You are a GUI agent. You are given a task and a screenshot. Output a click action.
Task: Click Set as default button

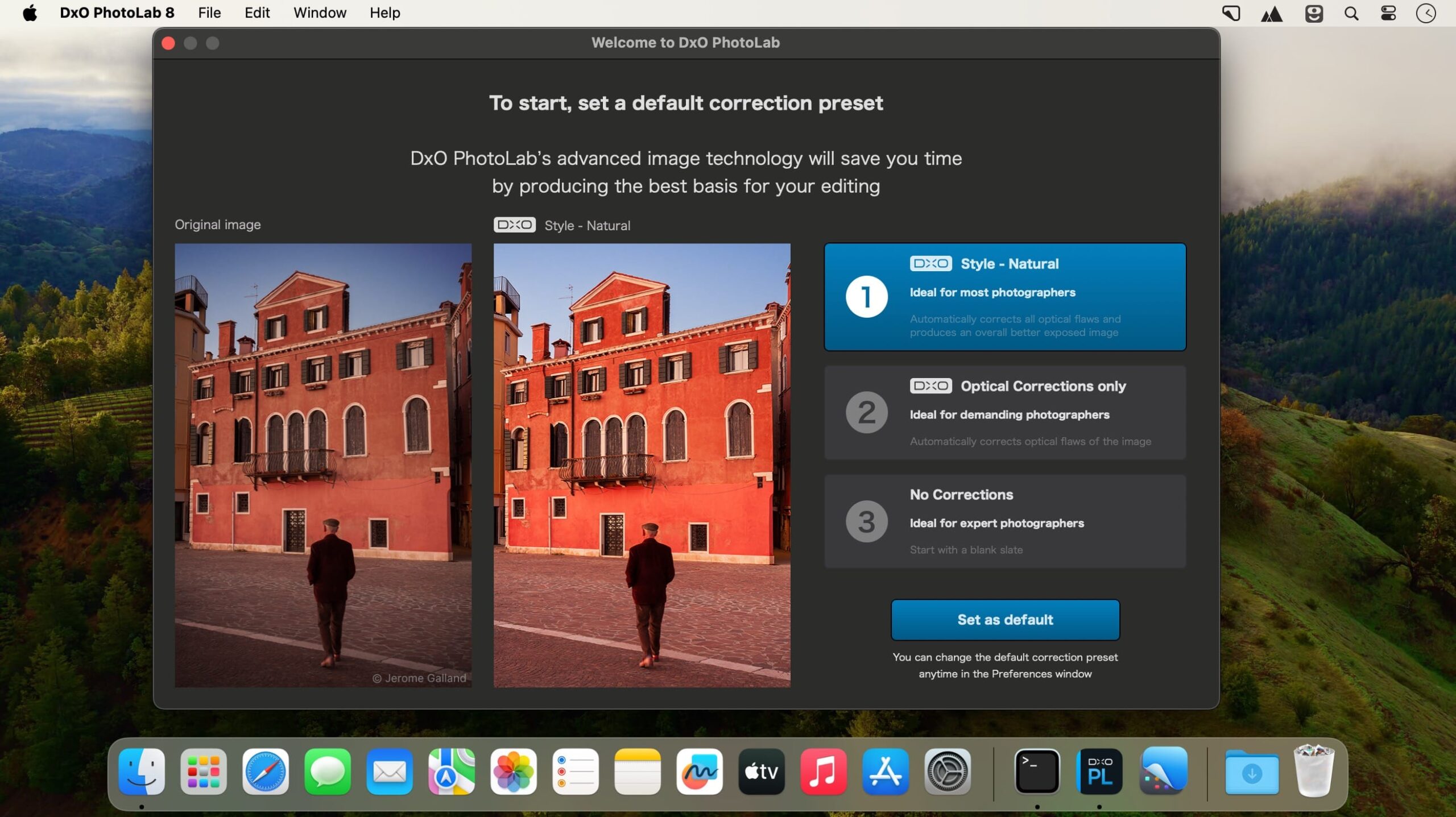coord(1005,620)
